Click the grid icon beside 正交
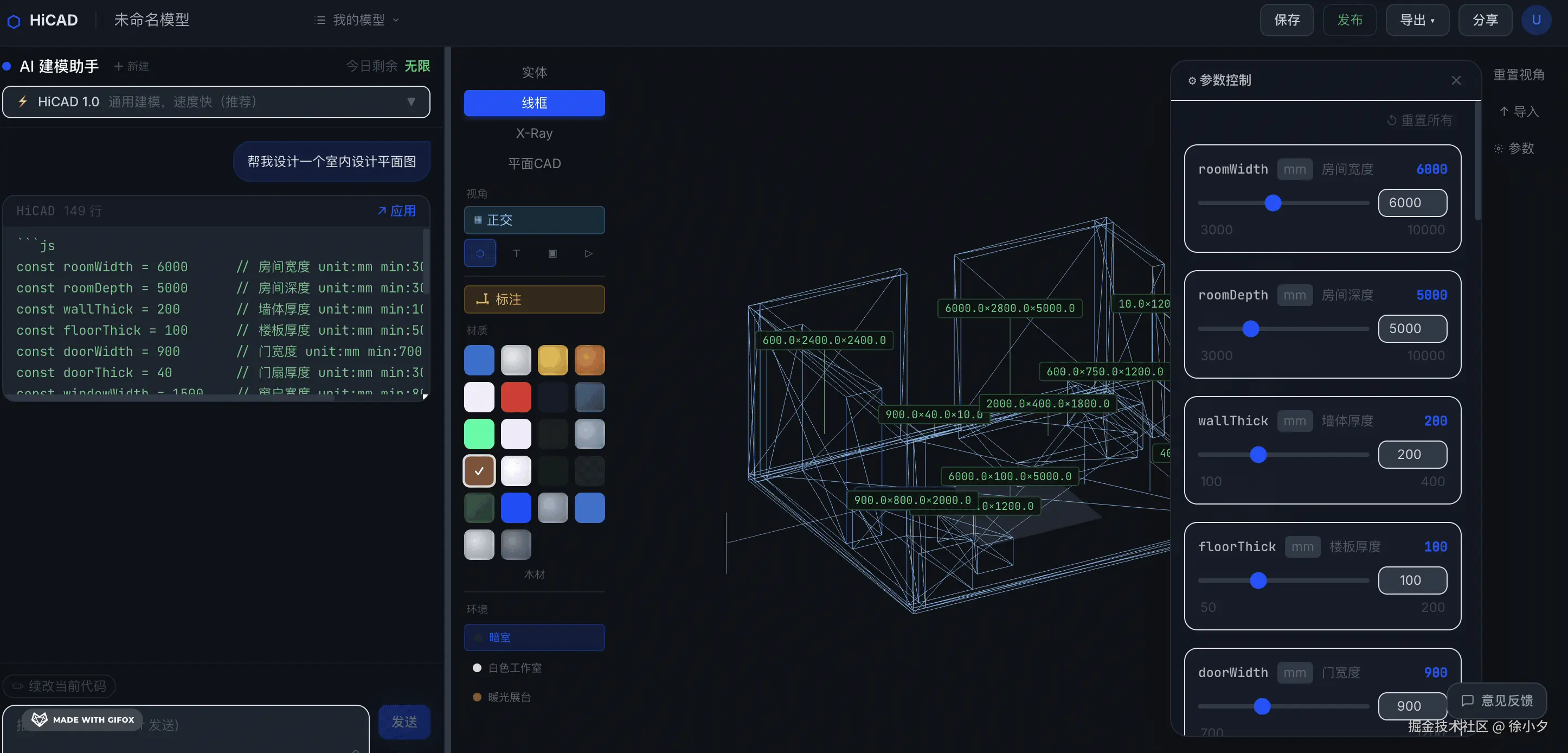Screen dimensions: 1568x753 click(478, 220)
